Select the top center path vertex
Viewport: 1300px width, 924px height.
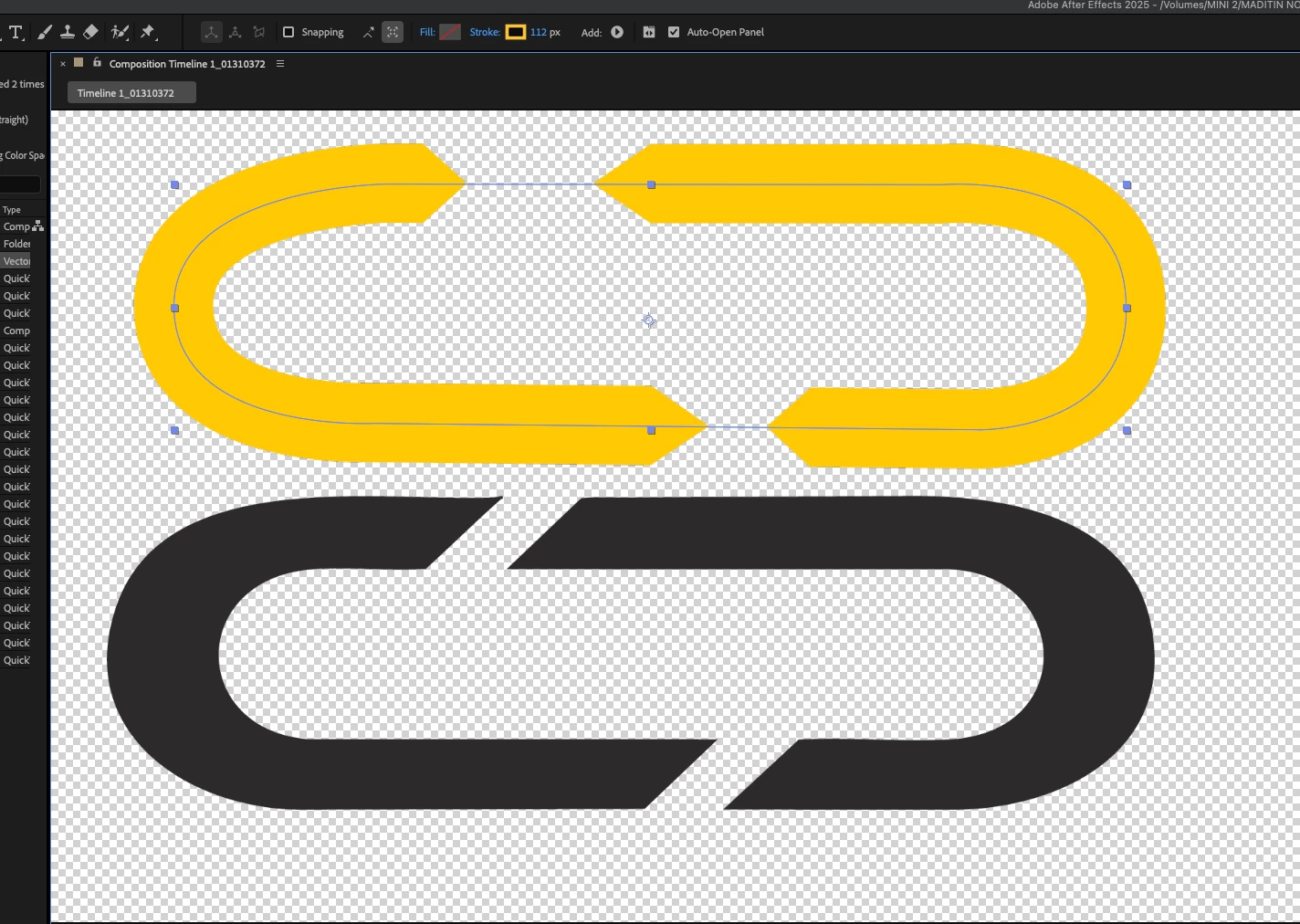point(651,184)
